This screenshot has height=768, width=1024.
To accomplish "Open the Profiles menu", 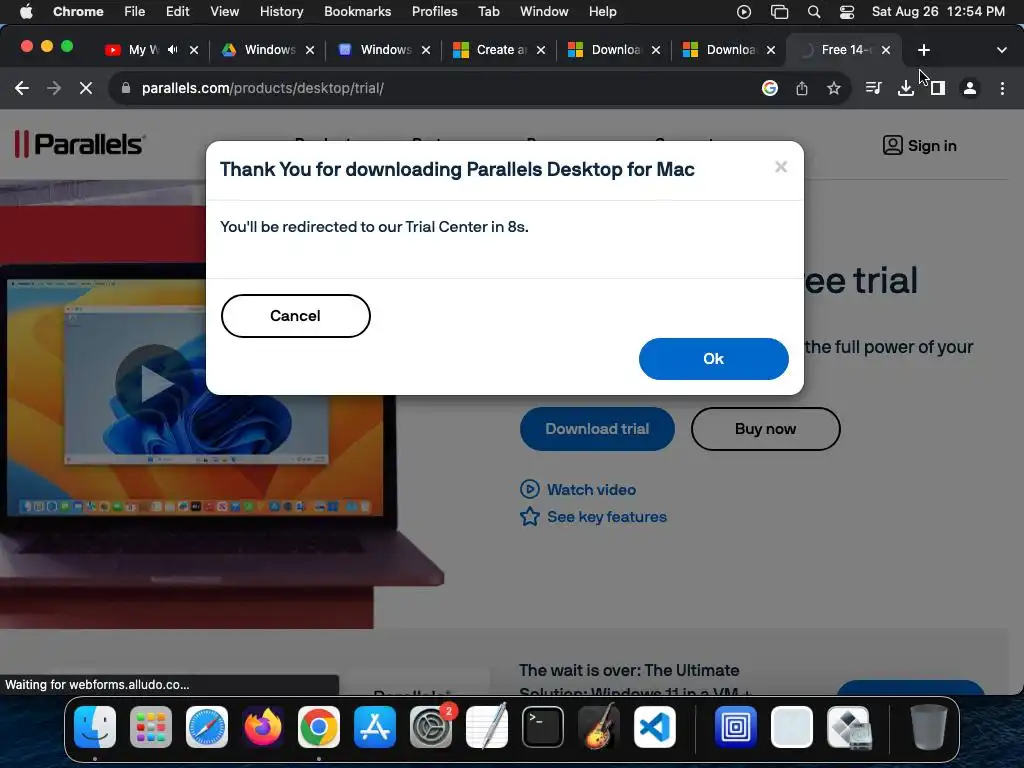I will click(x=434, y=12).
